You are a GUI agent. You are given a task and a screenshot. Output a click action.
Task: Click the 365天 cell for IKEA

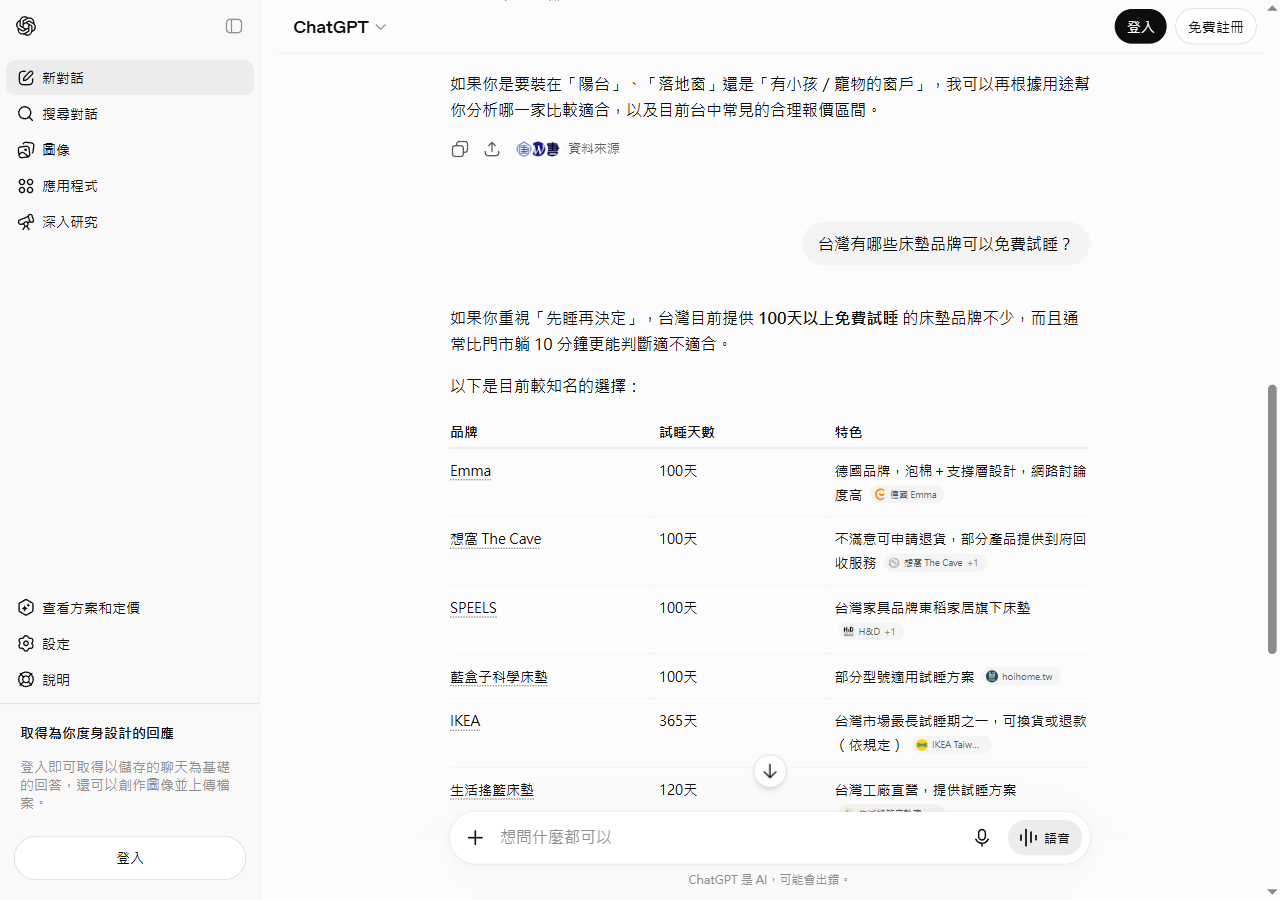point(678,721)
